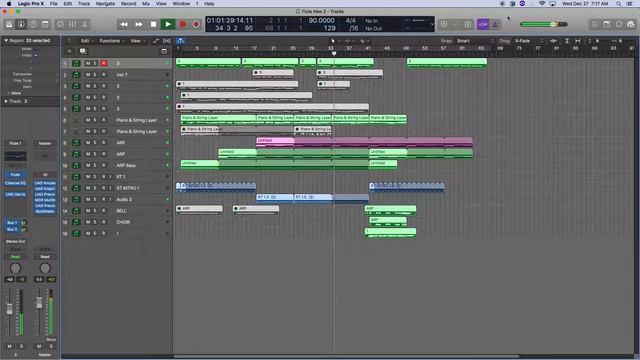This screenshot has width=640, height=360.
Task: Open the File menu
Action: click(x=53, y=4)
